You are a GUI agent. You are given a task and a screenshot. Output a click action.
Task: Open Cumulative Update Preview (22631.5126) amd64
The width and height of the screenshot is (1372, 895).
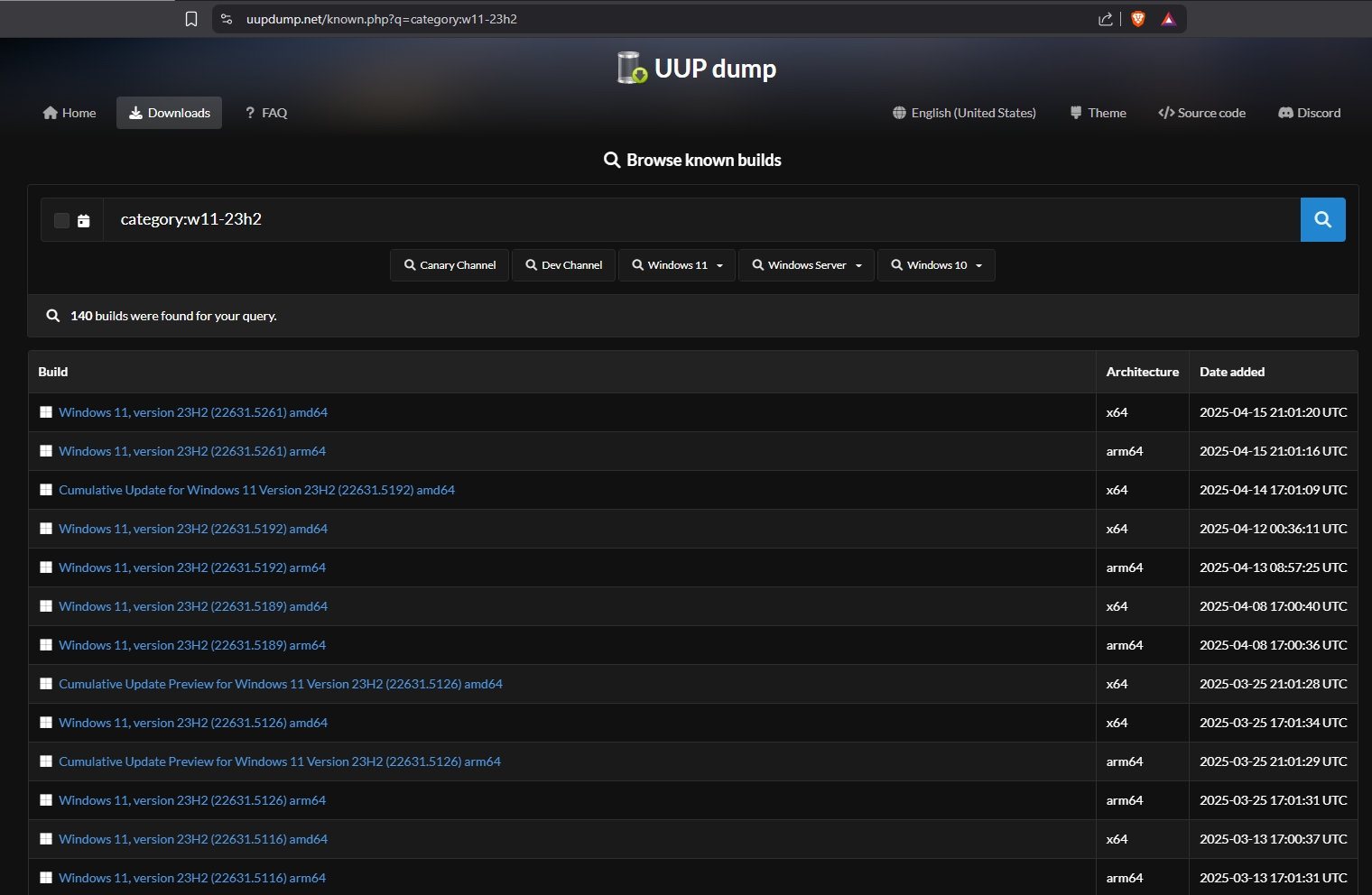pyautogui.click(x=281, y=684)
